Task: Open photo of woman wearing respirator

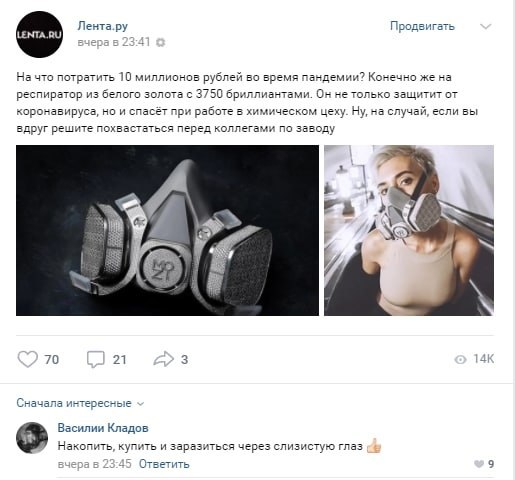Action: (x=409, y=230)
